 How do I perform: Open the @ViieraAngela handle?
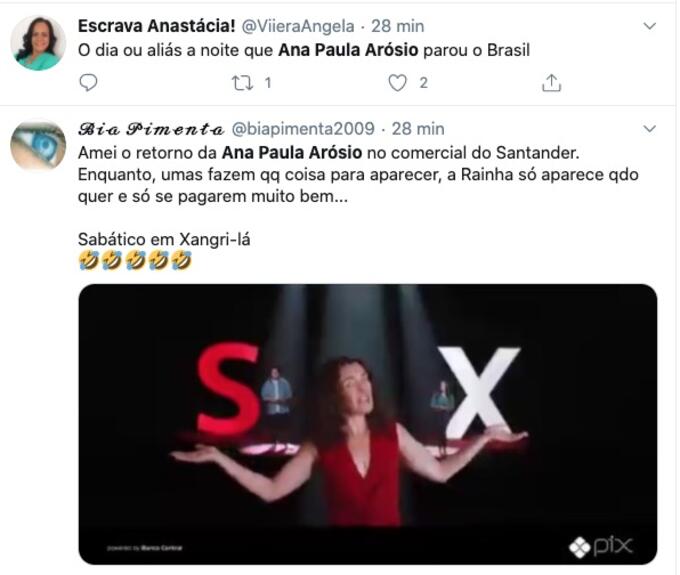[x=298, y=26]
